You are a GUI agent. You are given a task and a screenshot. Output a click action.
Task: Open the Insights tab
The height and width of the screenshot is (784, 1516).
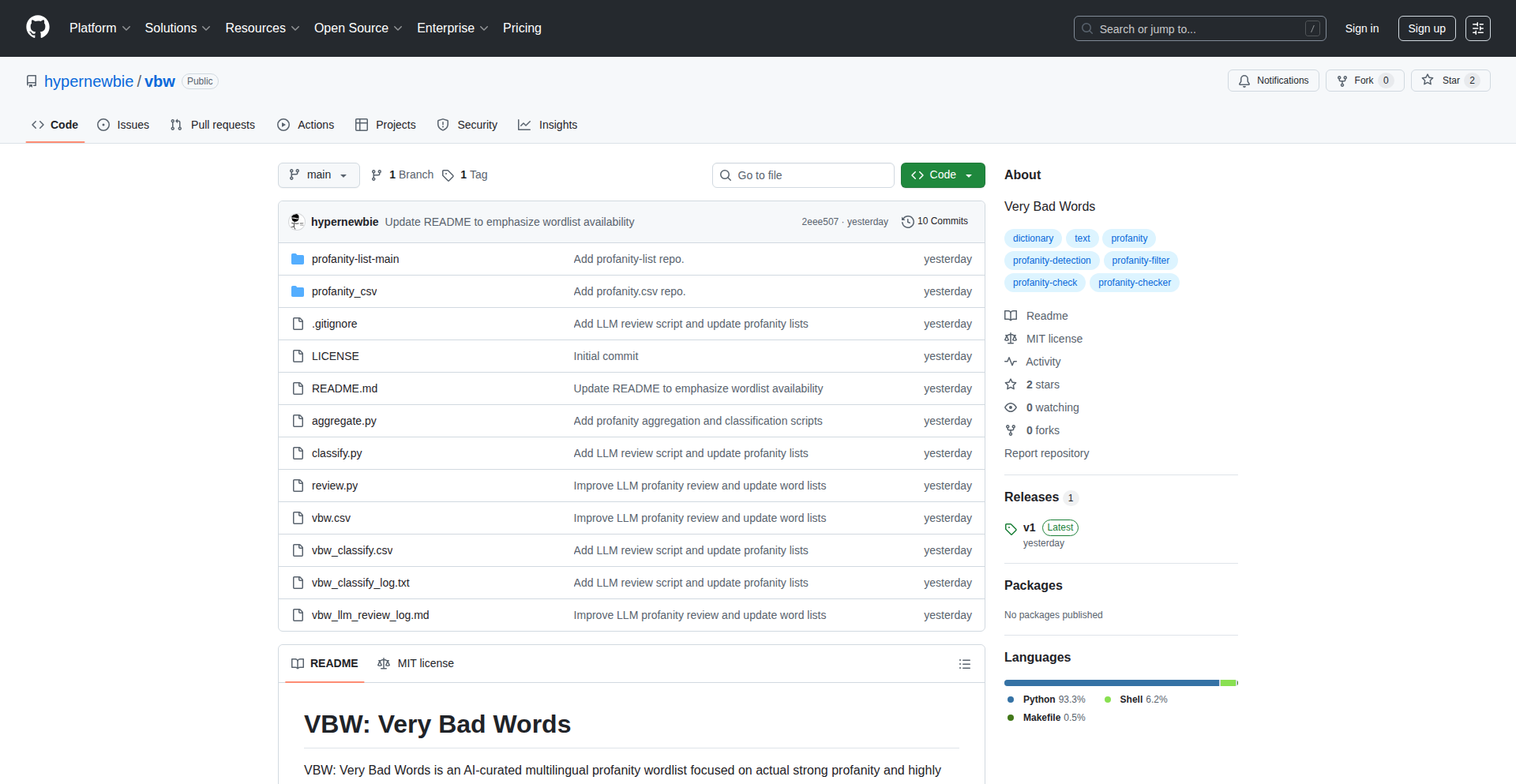pos(548,125)
